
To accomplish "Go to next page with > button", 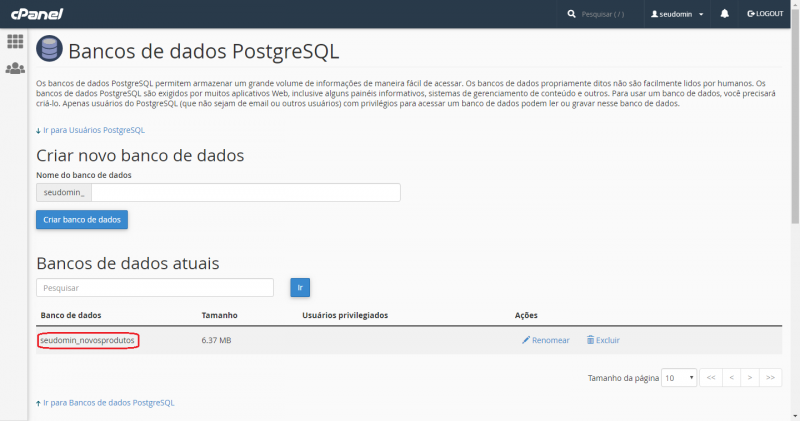I will pyautogui.click(x=750, y=378).
